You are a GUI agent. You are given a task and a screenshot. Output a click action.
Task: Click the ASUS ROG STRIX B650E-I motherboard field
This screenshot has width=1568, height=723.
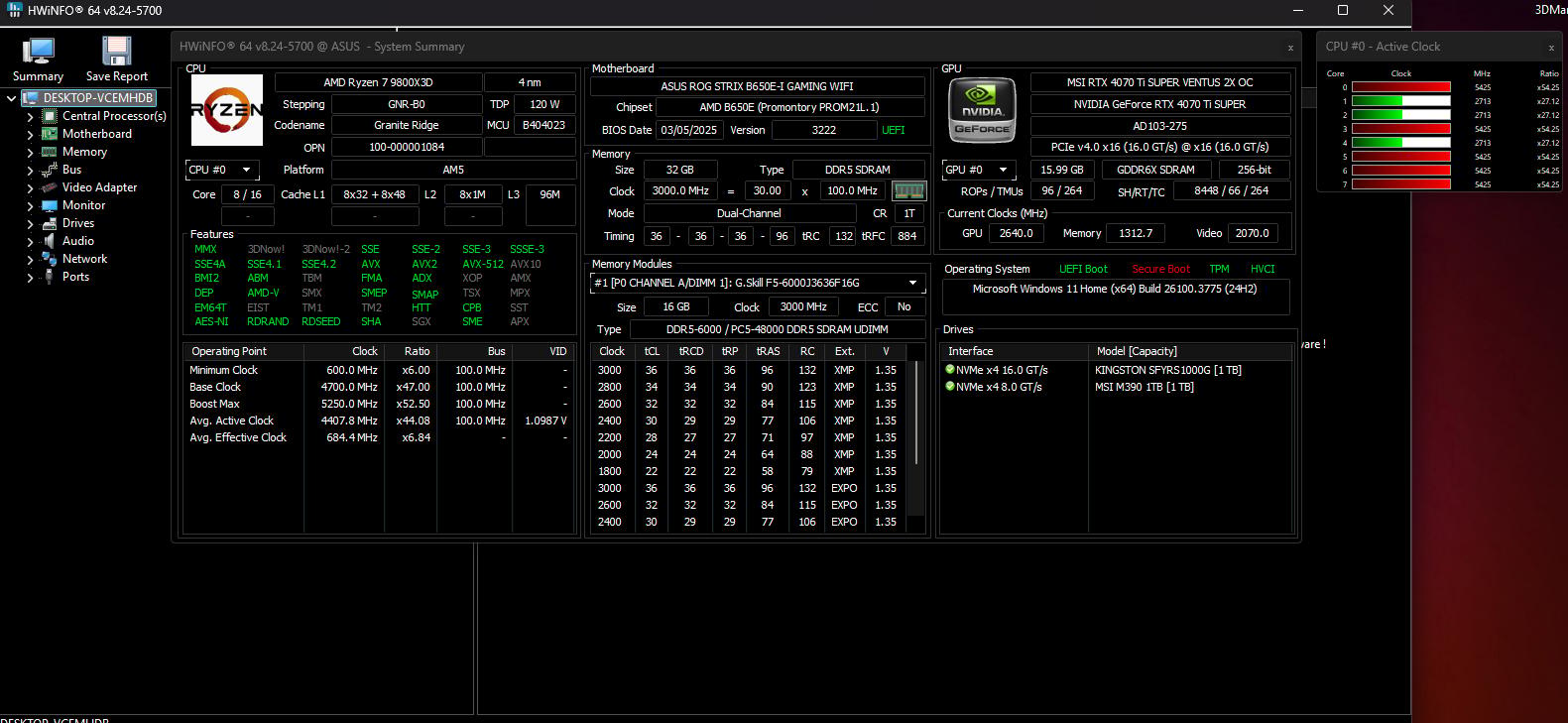pyautogui.click(x=757, y=86)
